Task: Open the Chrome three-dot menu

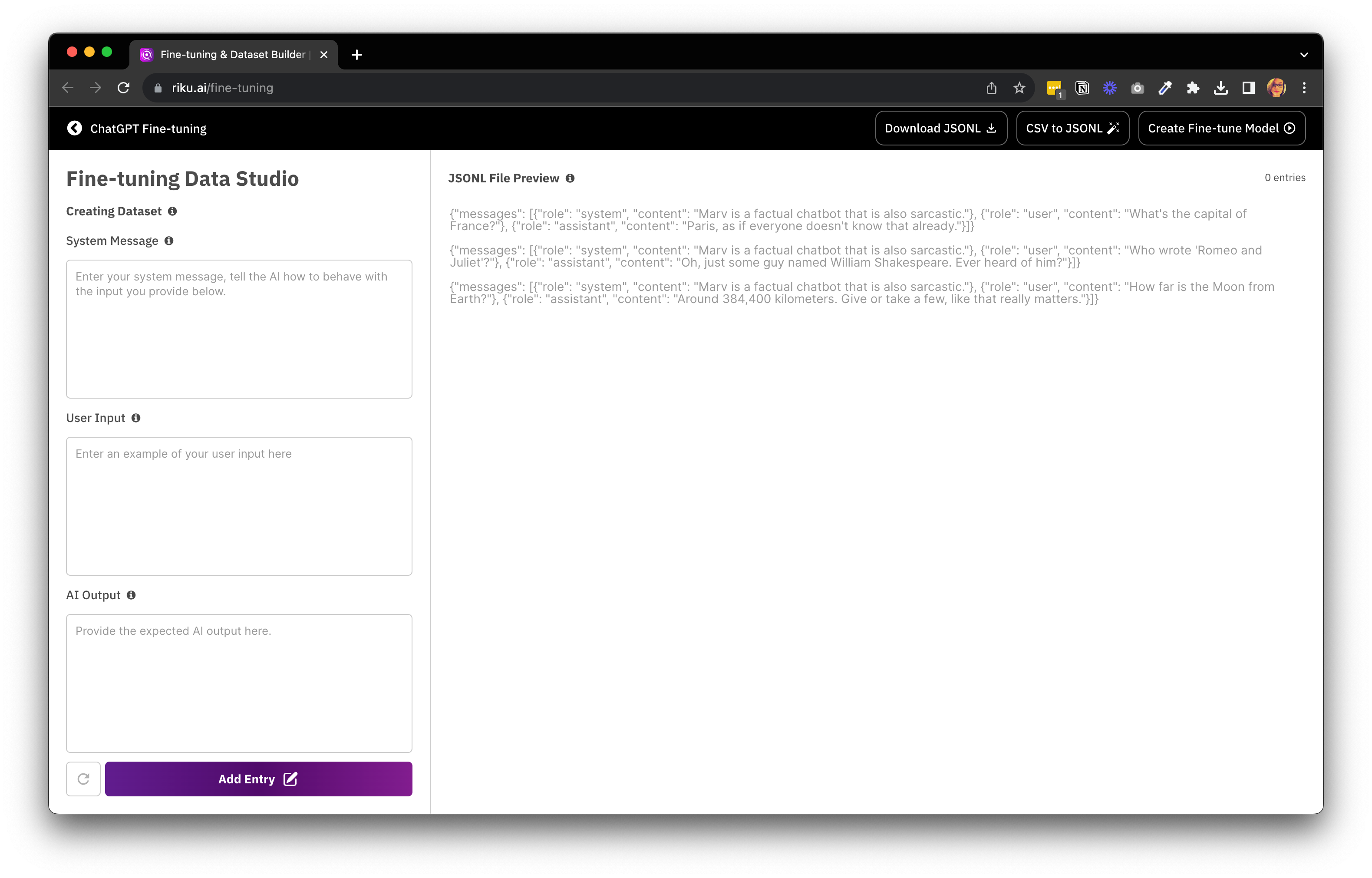Action: [1304, 88]
